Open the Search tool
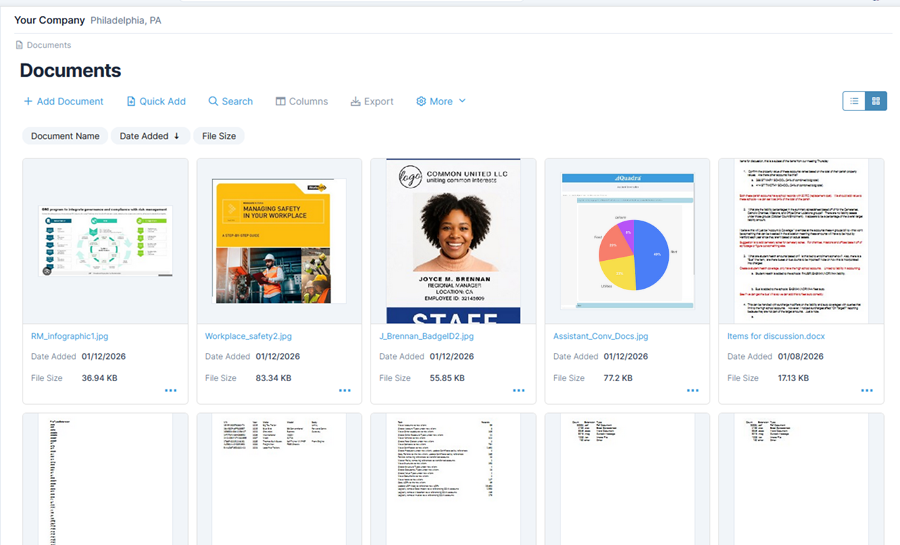Viewport: 900px width, 545px height. coord(230,101)
